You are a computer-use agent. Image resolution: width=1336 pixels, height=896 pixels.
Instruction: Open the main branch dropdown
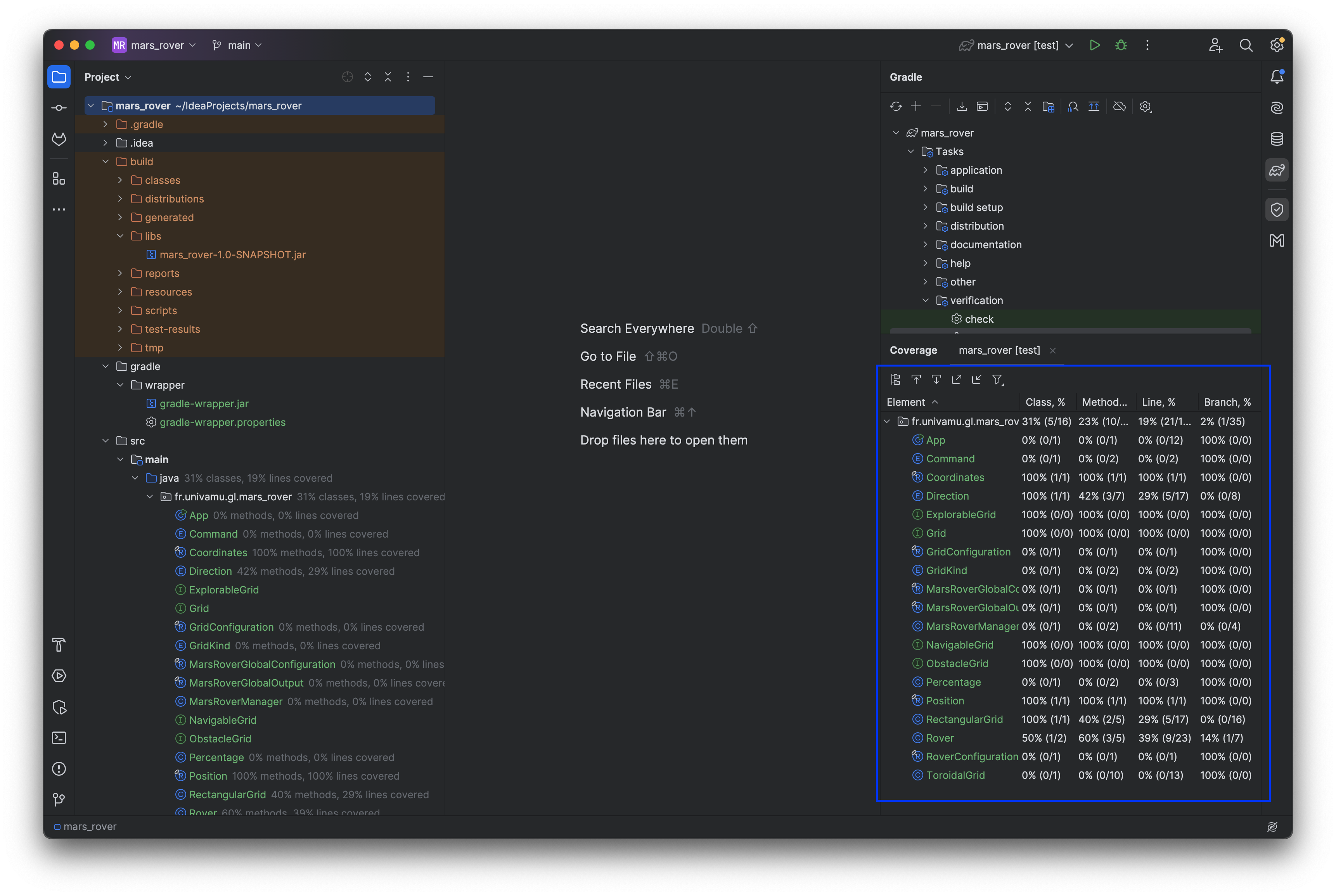237,45
